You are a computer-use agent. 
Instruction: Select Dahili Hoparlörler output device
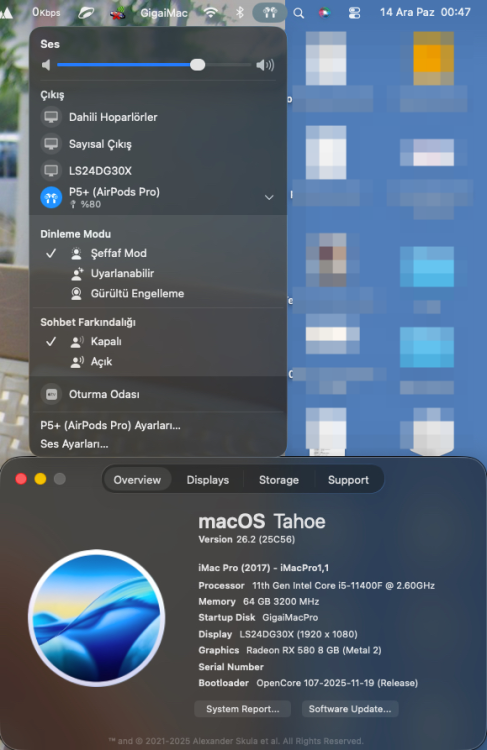coord(158,117)
